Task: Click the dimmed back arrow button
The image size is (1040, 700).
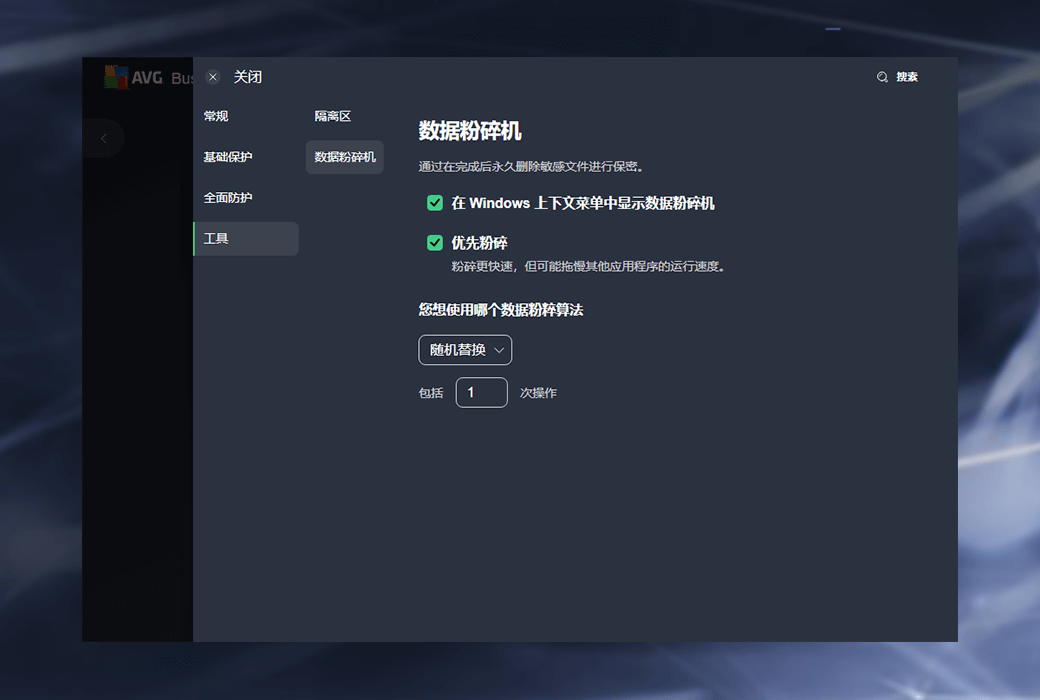Action: point(103,138)
